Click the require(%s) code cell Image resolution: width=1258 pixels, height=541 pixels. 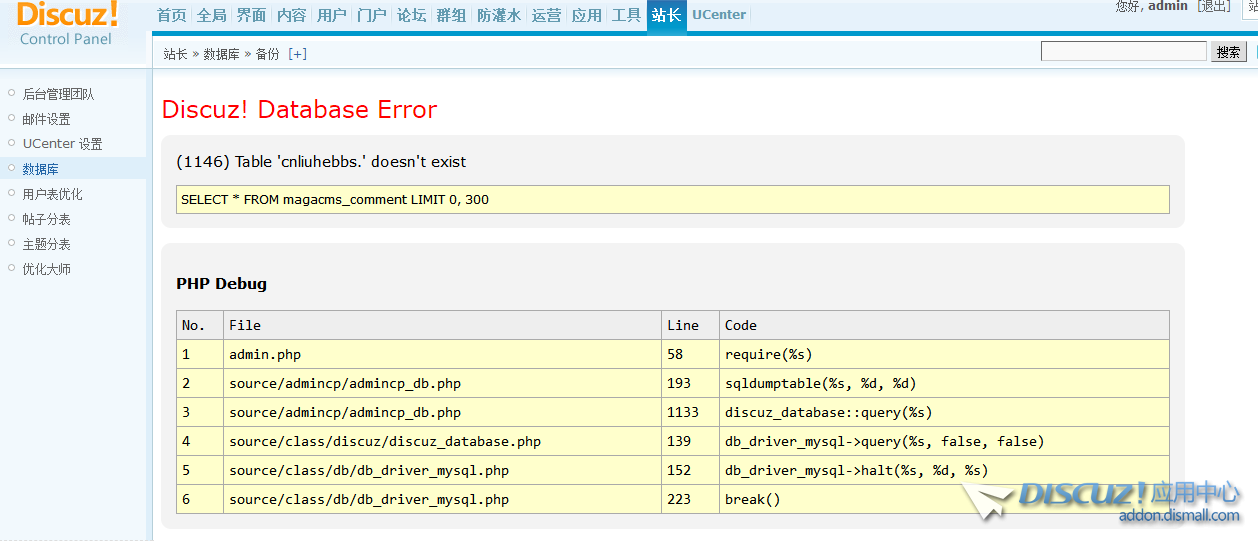tap(944, 354)
